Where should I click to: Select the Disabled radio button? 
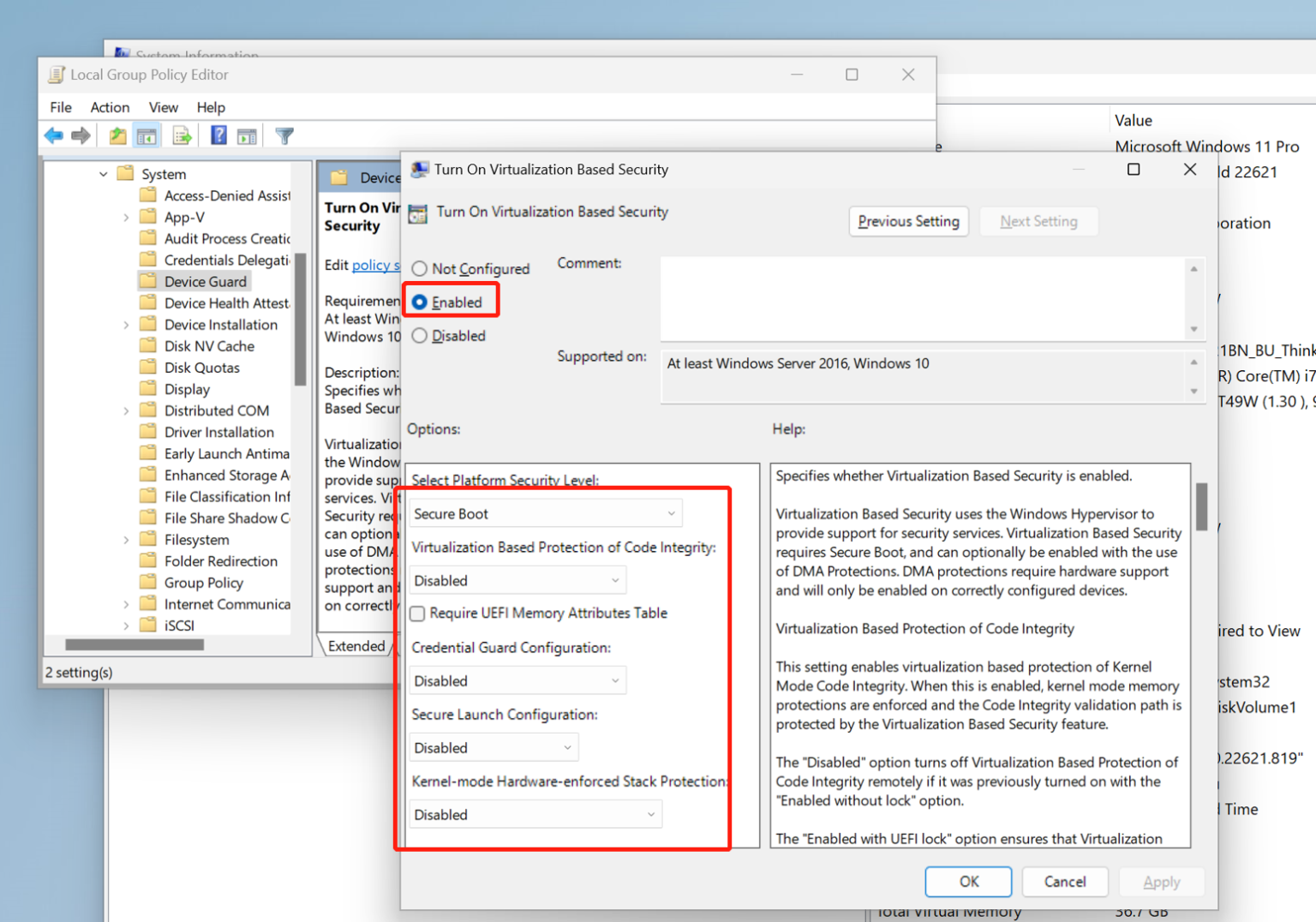tap(420, 336)
